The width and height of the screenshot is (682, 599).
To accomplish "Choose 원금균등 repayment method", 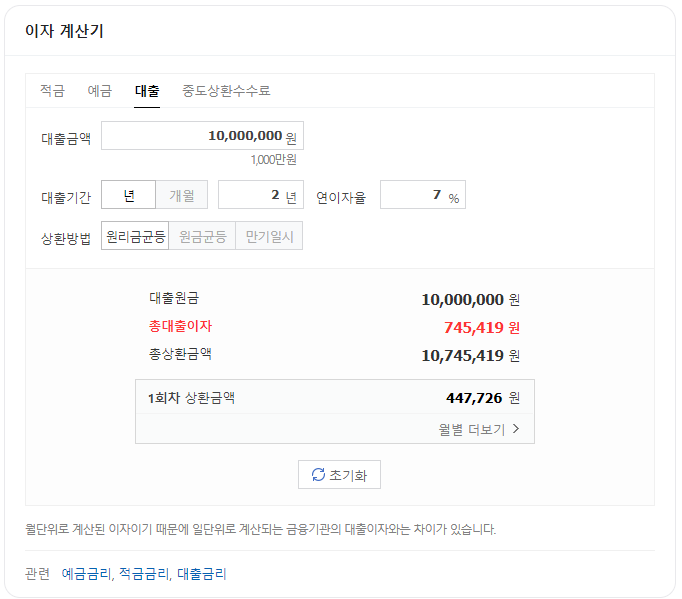I will 202,236.
